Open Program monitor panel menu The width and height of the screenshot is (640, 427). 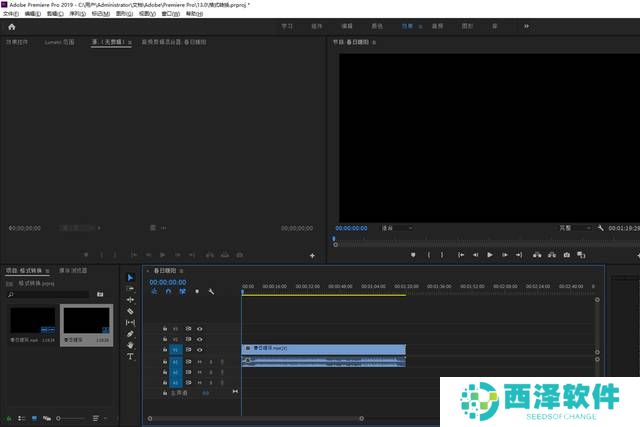374,42
